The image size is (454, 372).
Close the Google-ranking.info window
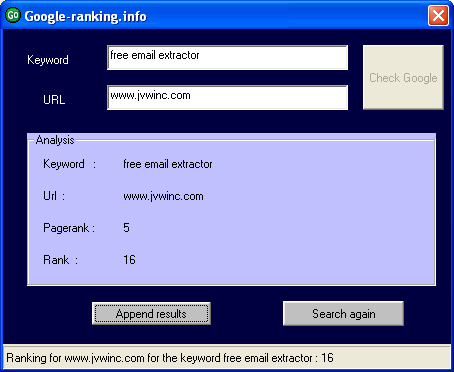coord(438,15)
